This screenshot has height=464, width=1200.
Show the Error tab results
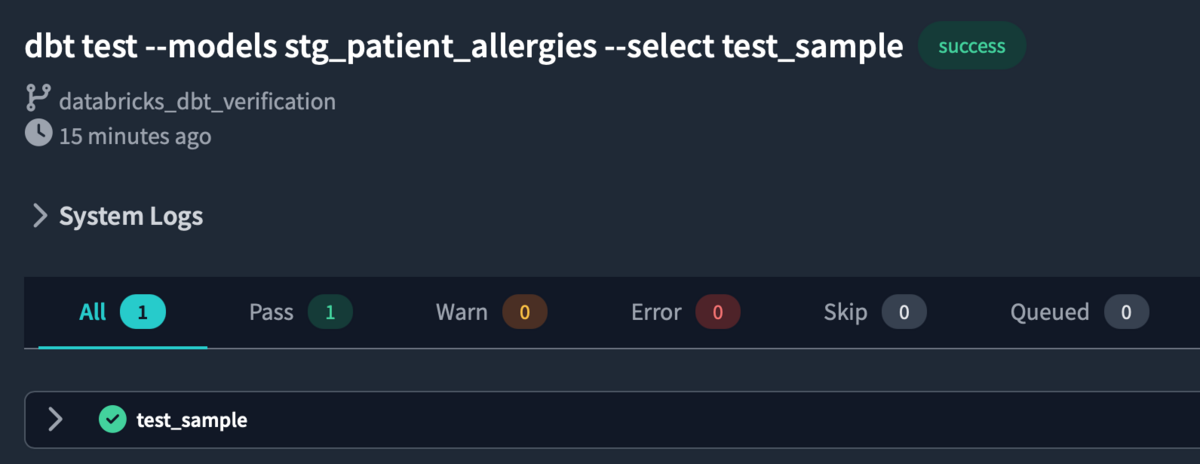pyautogui.click(x=685, y=313)
